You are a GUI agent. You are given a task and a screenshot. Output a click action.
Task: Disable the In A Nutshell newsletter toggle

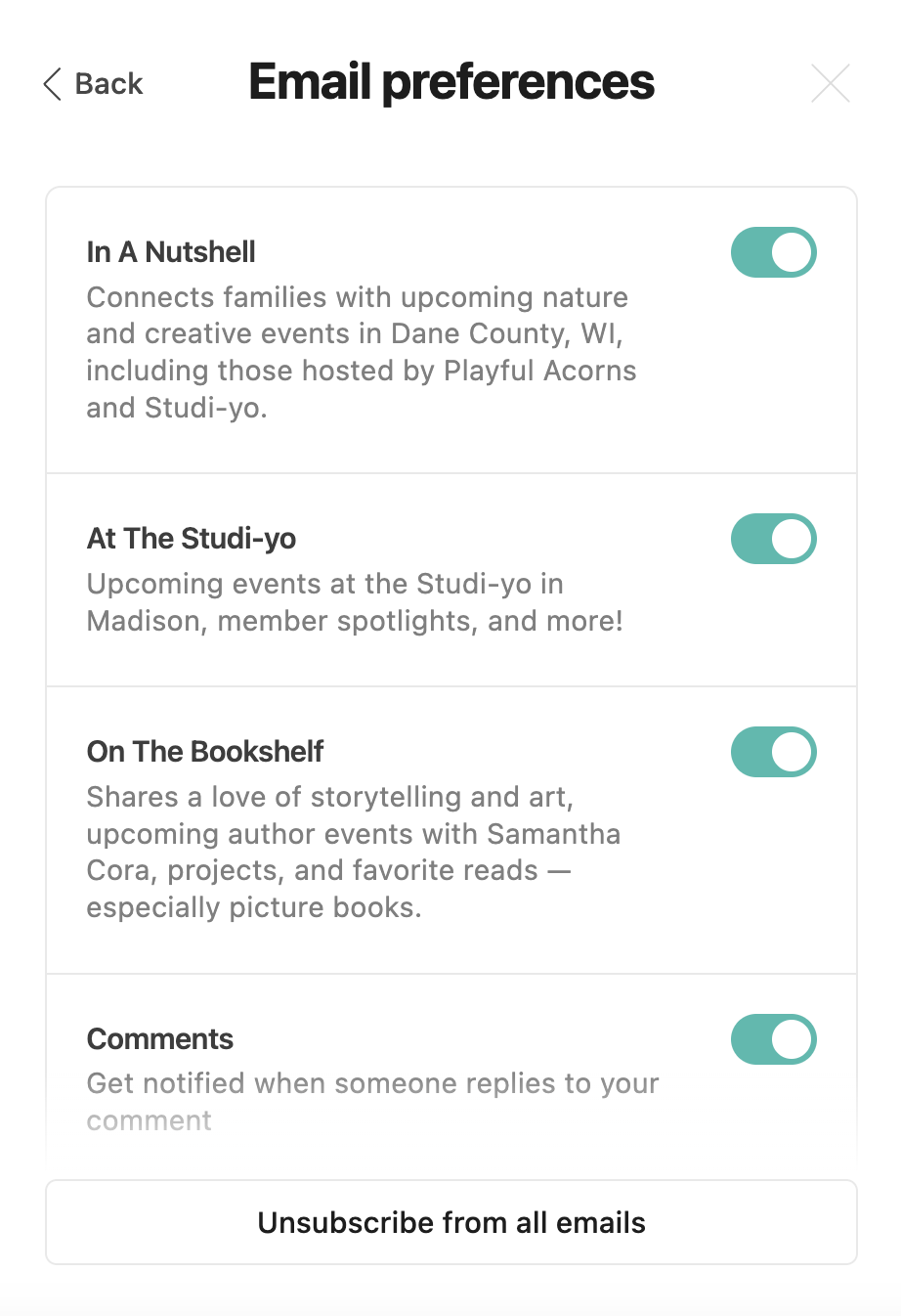[773, 252]
